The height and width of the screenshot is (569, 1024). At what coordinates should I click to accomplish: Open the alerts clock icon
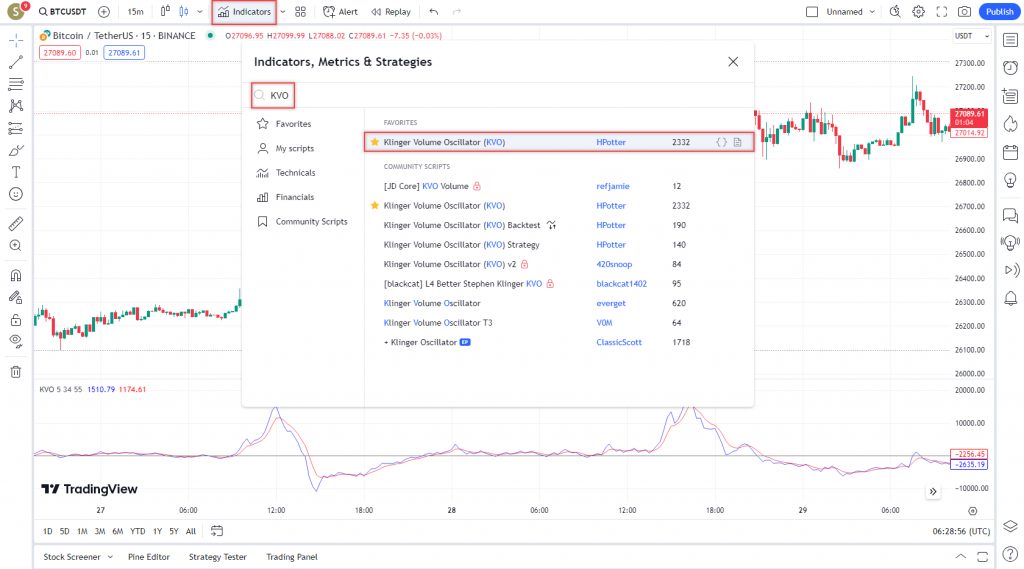pyautogui.click(x=1010, y=67)
